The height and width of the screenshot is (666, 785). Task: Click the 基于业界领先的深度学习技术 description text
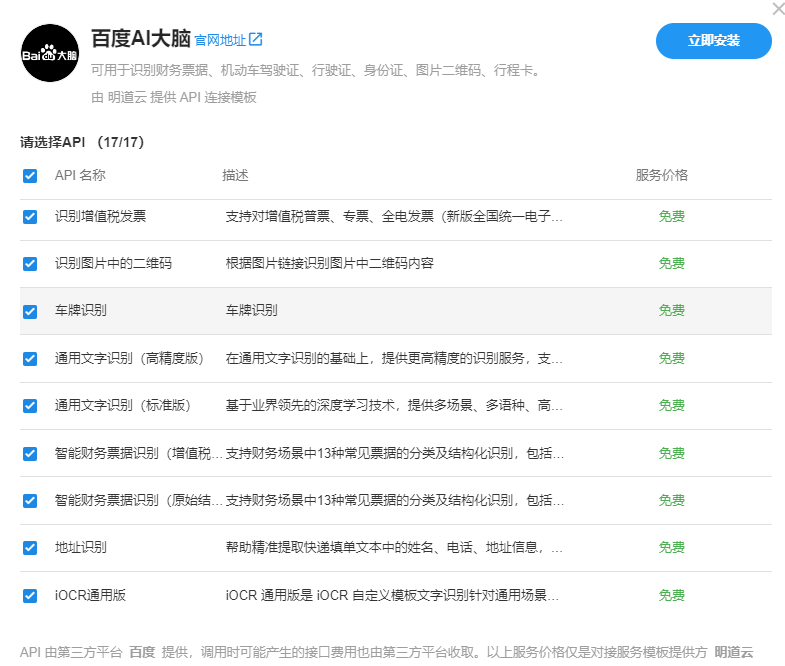click(394, 406)
